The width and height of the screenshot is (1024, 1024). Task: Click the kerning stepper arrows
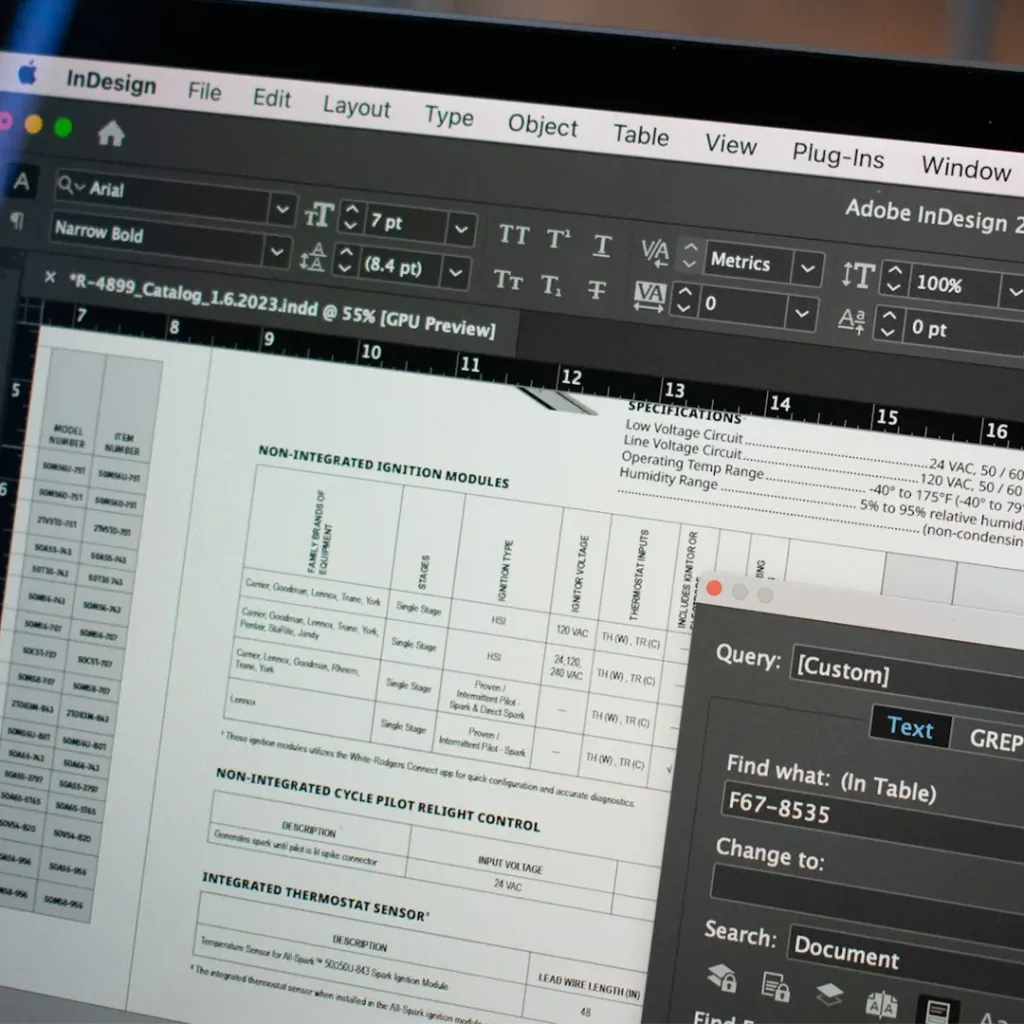coord(690,255)
